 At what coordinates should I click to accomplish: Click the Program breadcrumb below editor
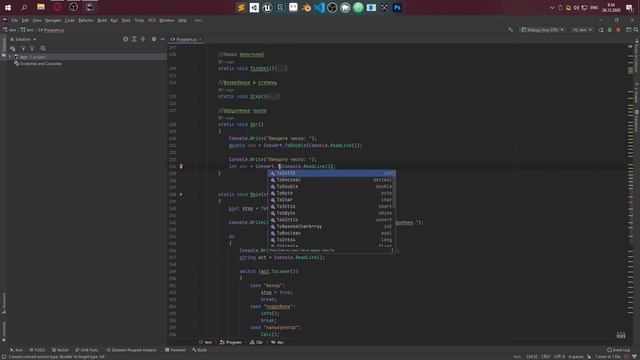(231, 342)
